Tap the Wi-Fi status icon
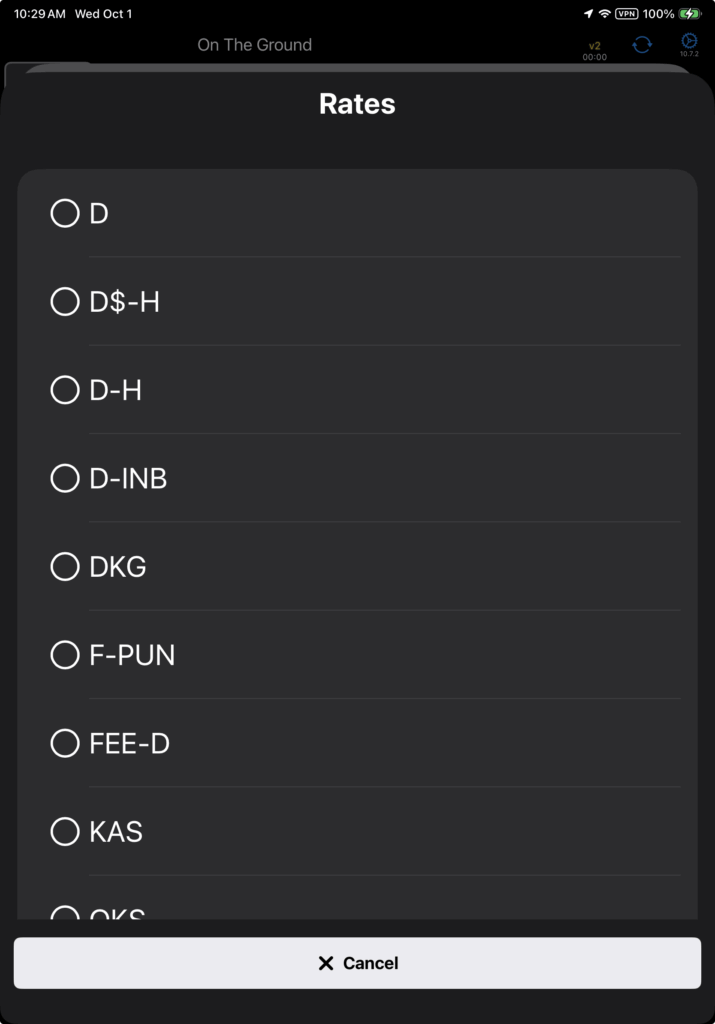This screenshot has width=715, height=1024. pyautogui.click(x=604, y=14)
